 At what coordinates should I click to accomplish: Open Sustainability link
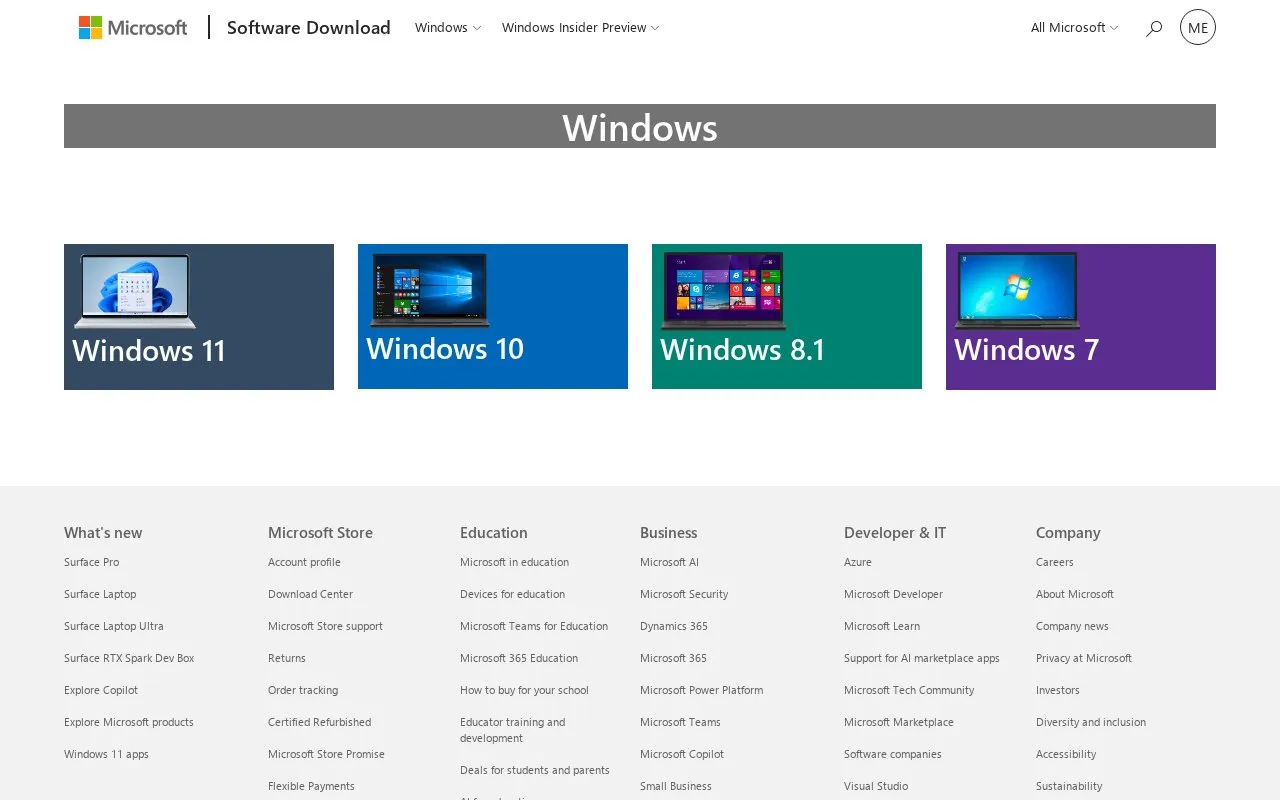pos(1069,786)
